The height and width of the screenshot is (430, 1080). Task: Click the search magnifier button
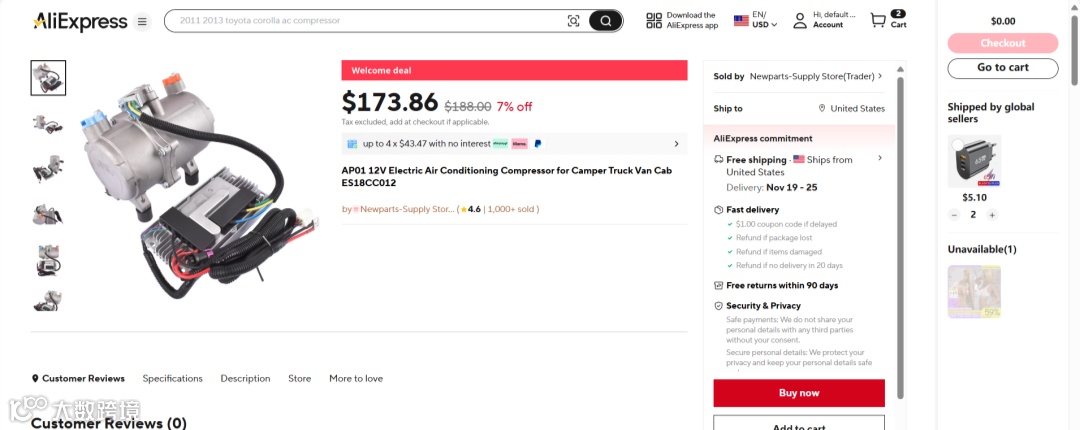click(605, 21)
